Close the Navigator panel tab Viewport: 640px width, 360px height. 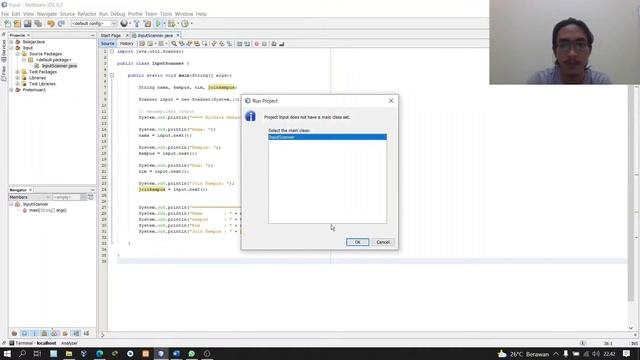pos(30,190)
